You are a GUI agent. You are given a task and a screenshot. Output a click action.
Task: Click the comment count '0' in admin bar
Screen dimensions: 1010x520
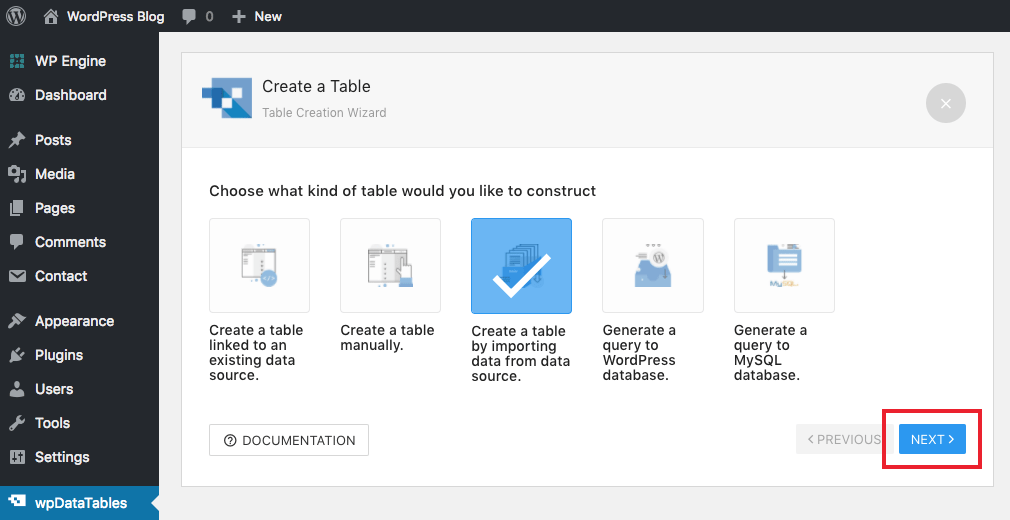(x=209, y=17)
